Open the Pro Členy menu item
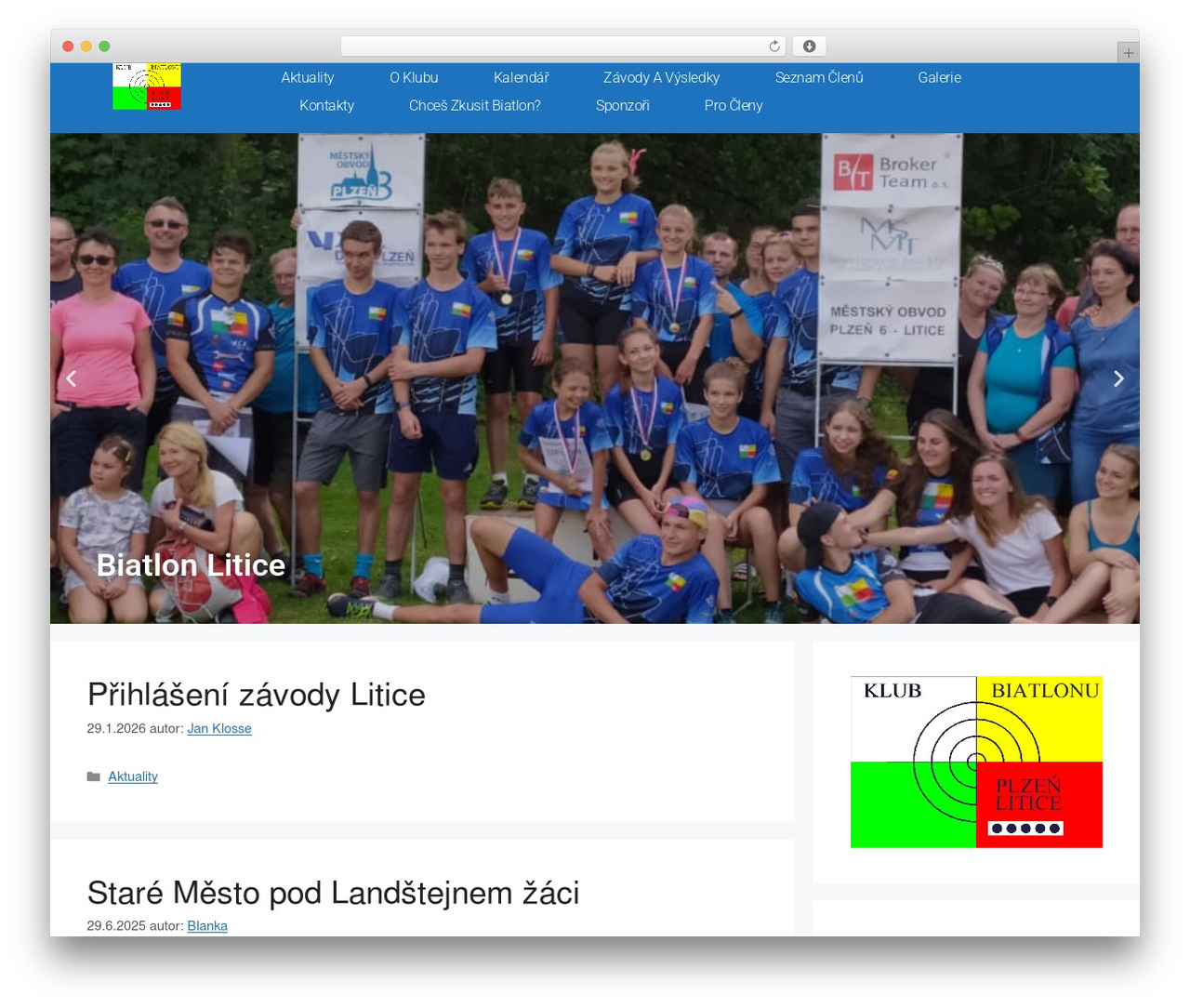This screenshot has height=1008, width=1190. pos(734,105)
